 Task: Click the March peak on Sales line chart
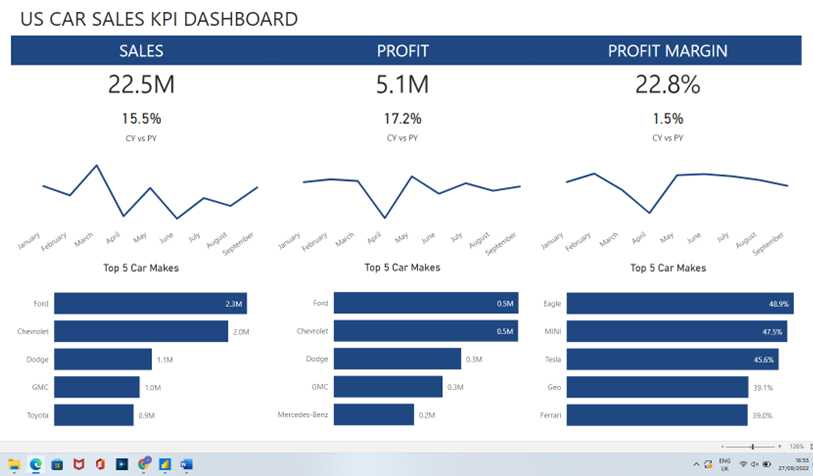pyautogui.click(x=96, y=166)
